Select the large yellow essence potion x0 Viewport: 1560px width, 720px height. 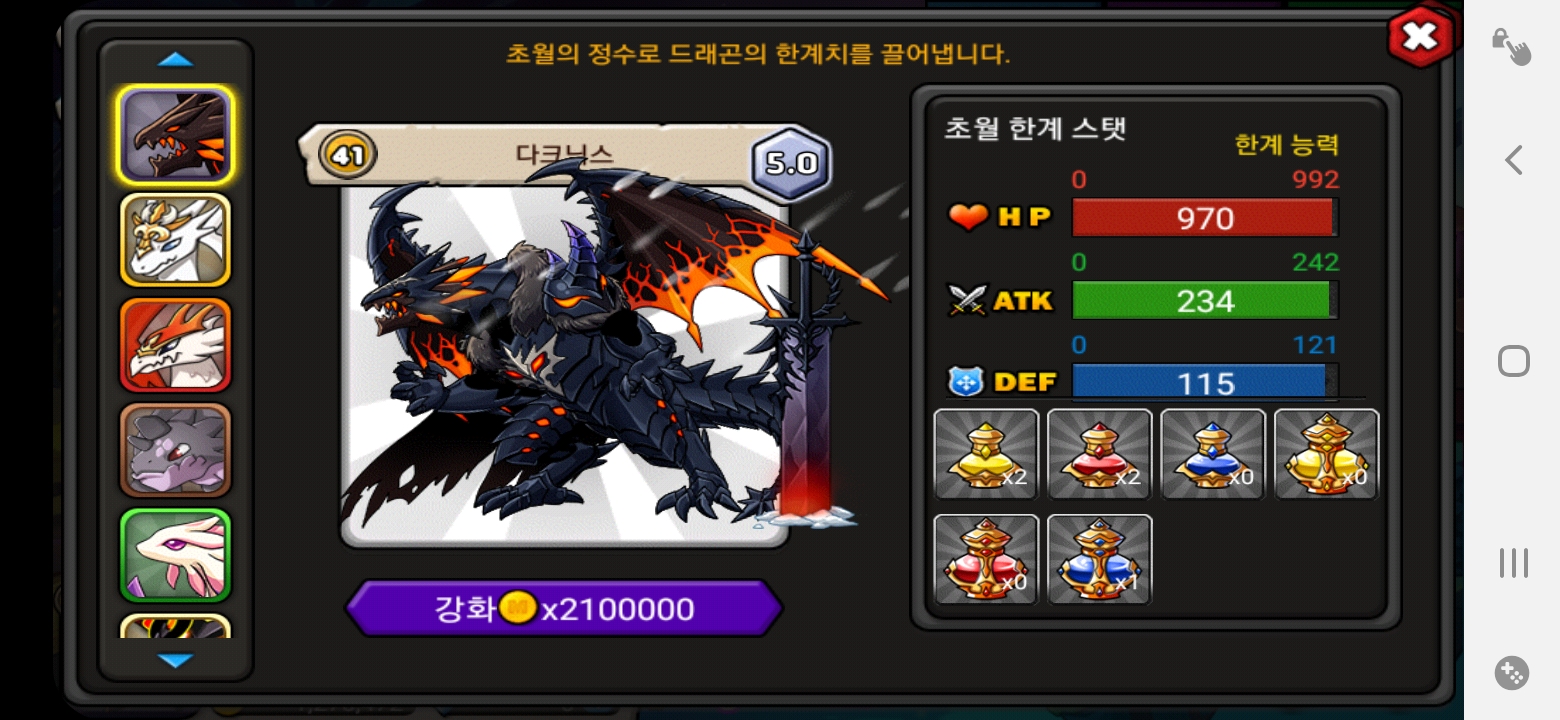point(1327,454)
